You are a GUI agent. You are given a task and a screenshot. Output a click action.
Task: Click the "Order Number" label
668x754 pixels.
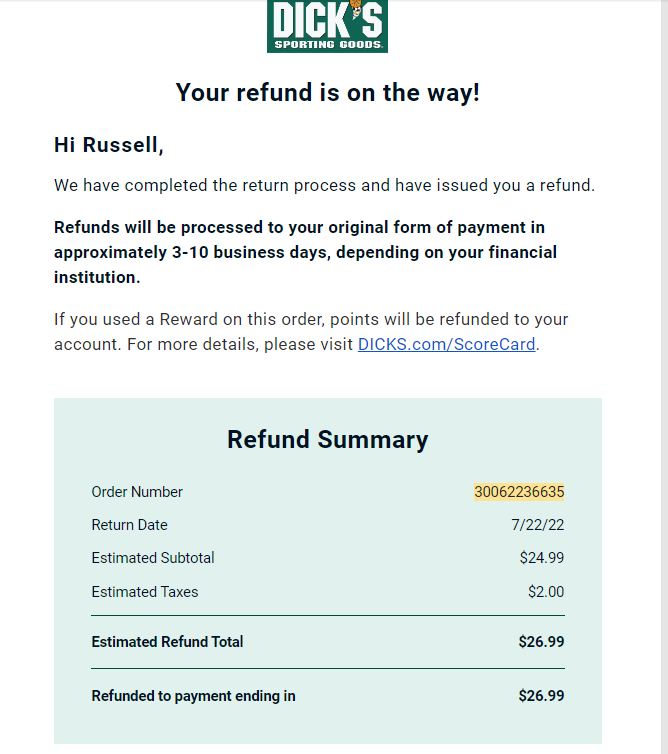pos(137,492)
